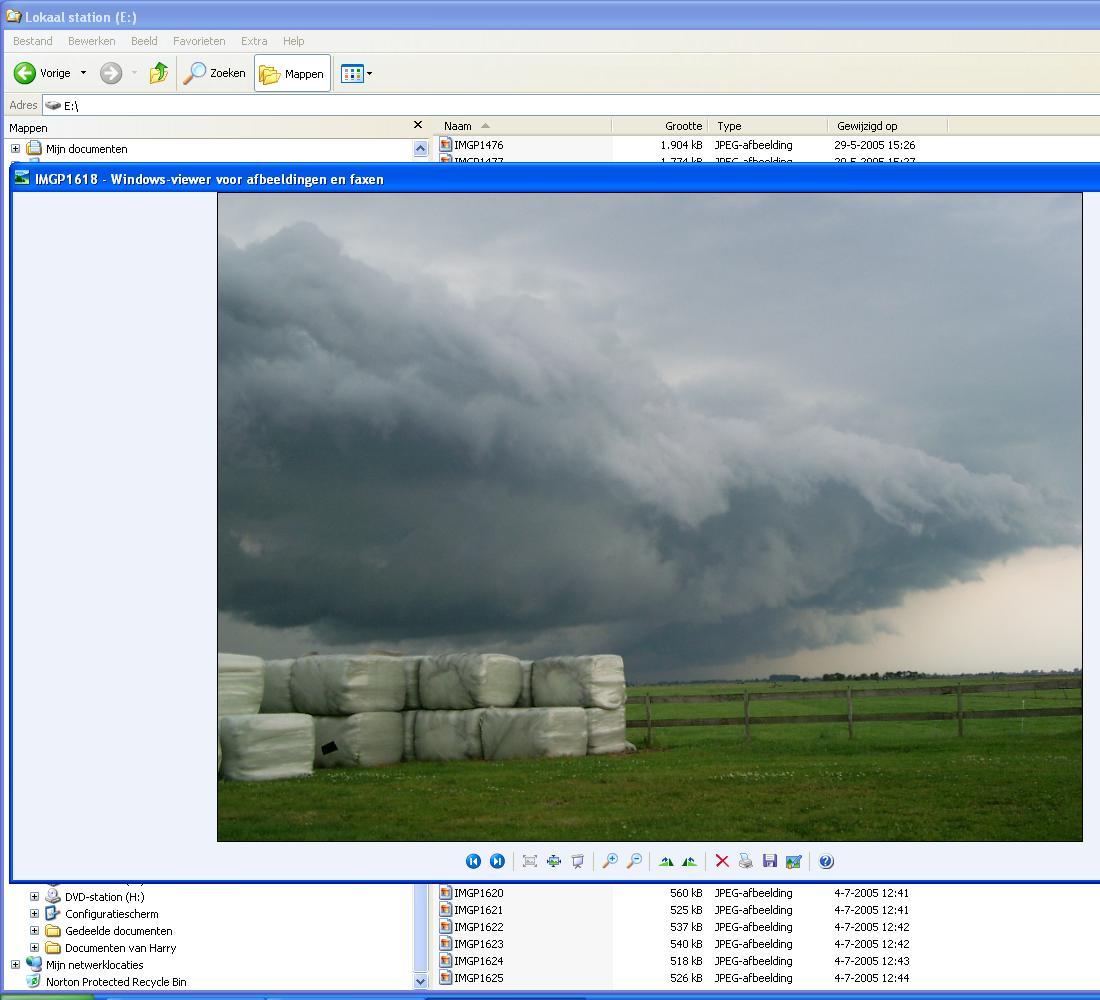This screenshot has height=1000, width=1100.
Task: Sort files by the Grootte column header
Action: pos(682,126)
